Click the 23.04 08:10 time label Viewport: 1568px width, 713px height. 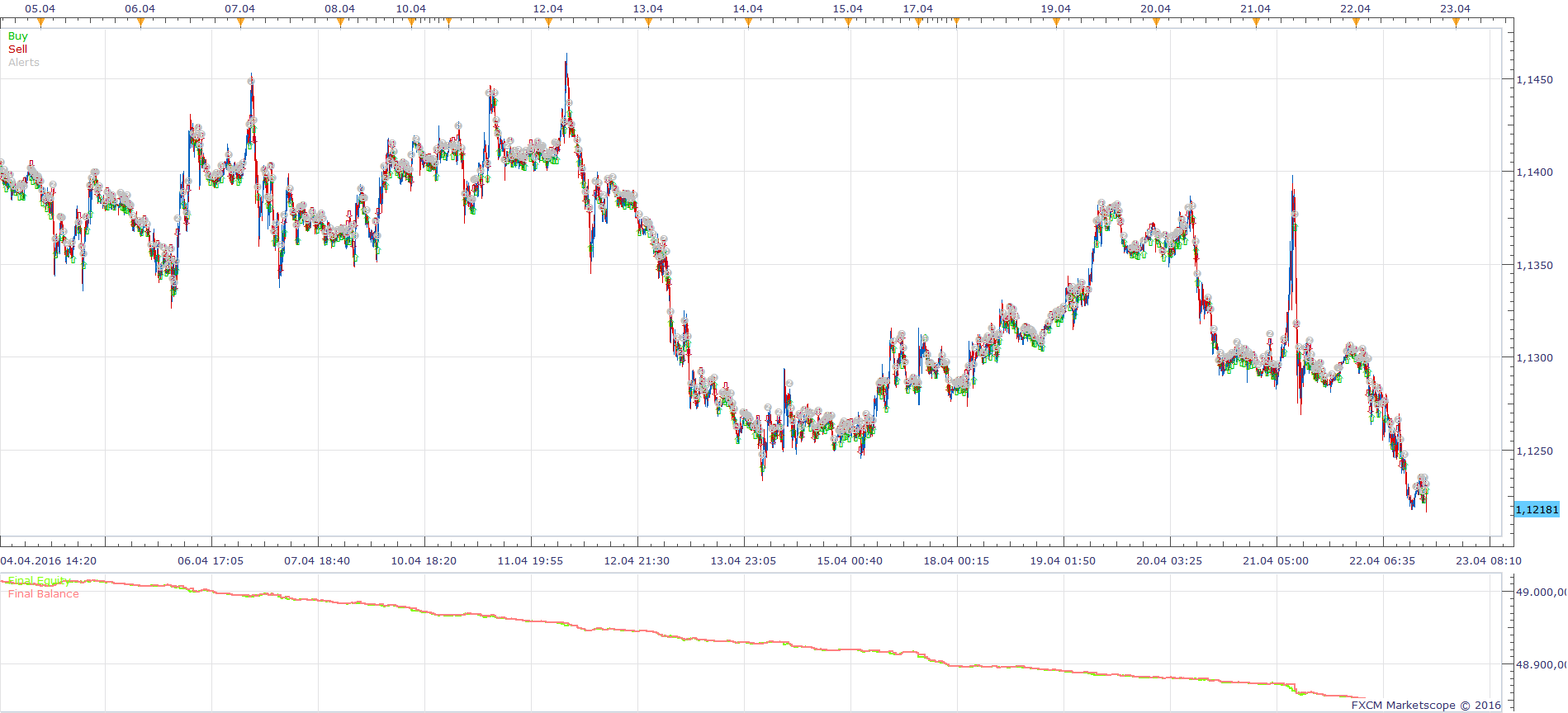tap(1489, 560)
